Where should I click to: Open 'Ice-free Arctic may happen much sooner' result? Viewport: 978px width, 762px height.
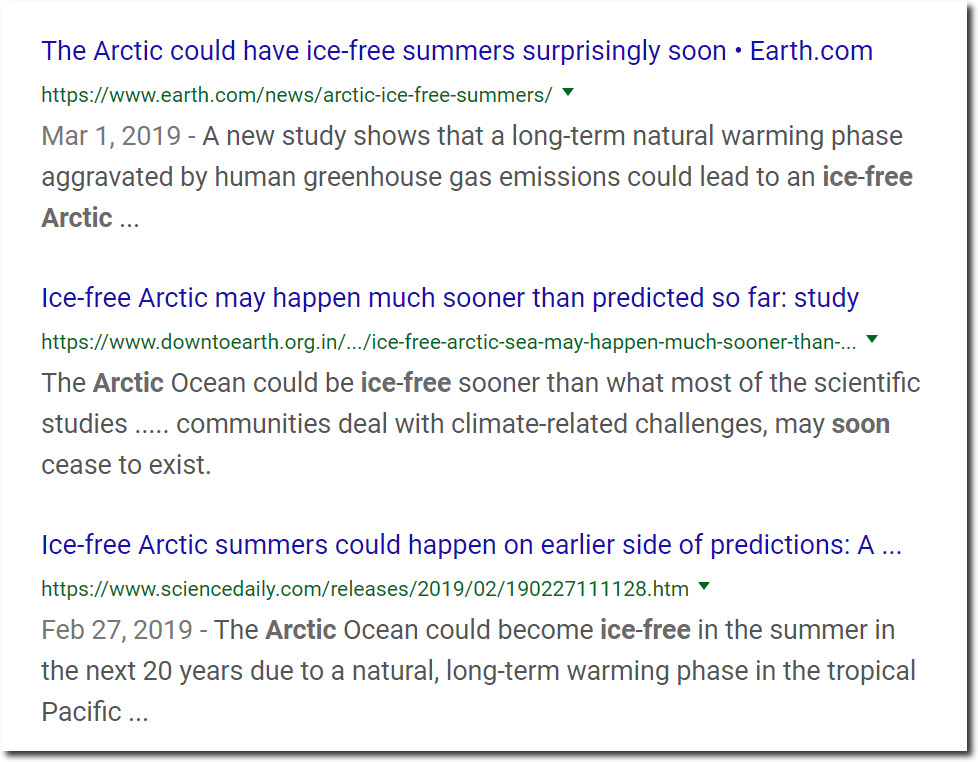pos(450,298)
